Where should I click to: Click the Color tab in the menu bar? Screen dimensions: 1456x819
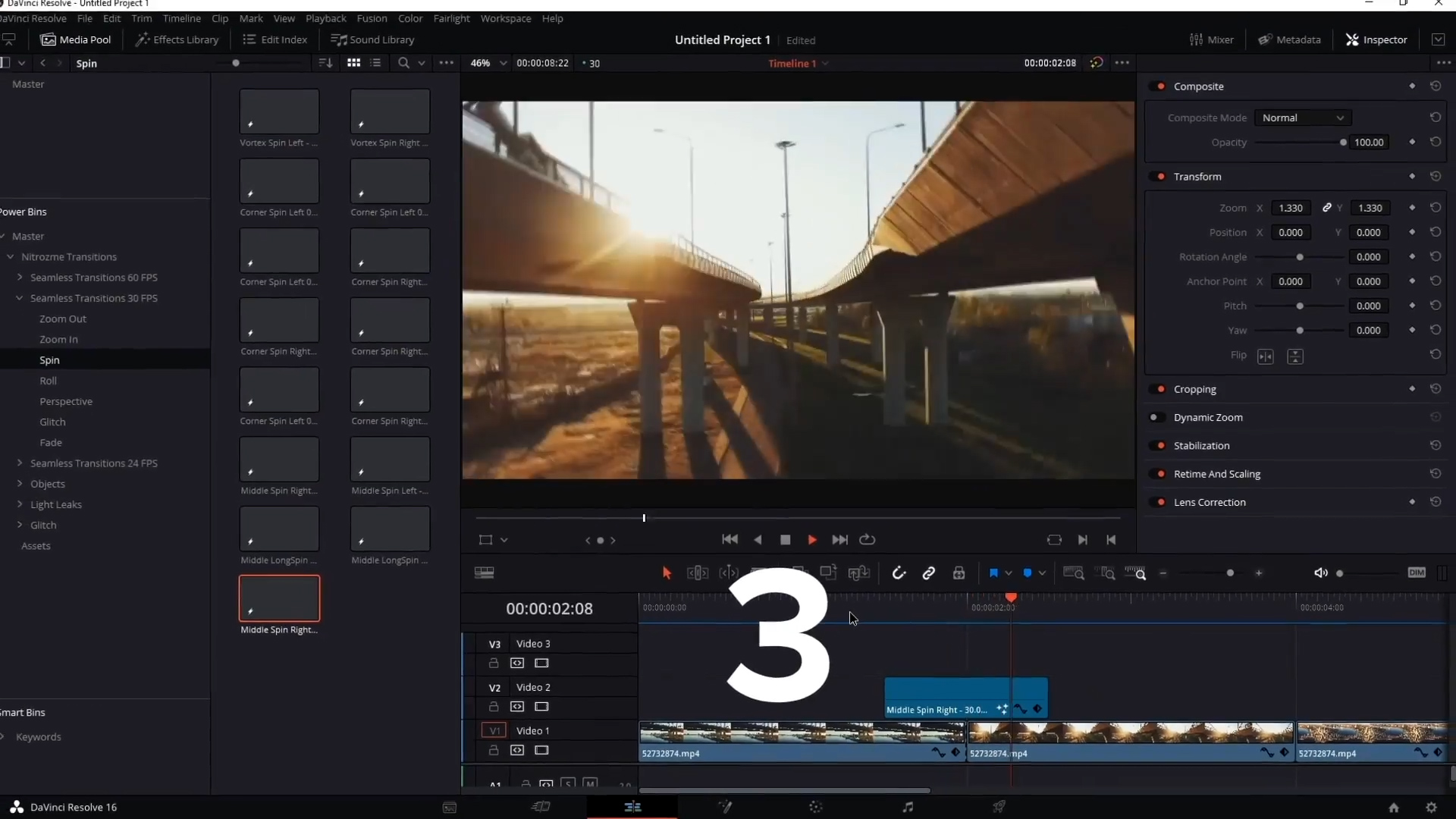(x=410, y=18)
